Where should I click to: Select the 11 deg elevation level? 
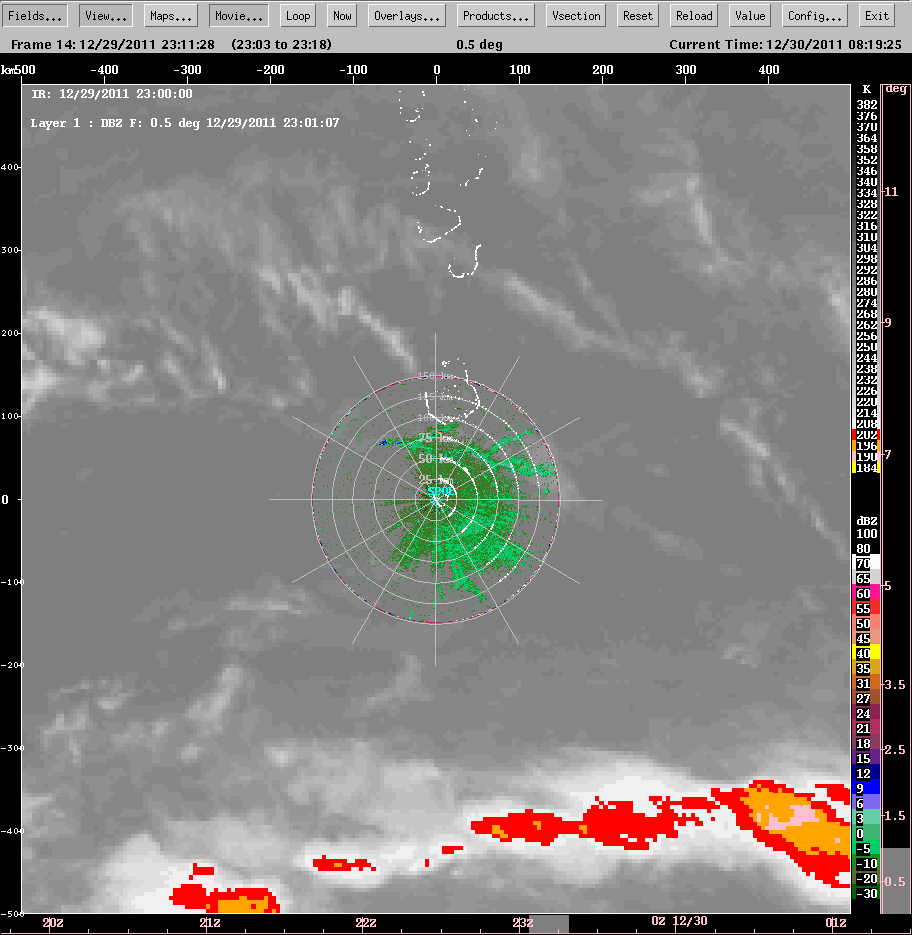coord(895,191)
